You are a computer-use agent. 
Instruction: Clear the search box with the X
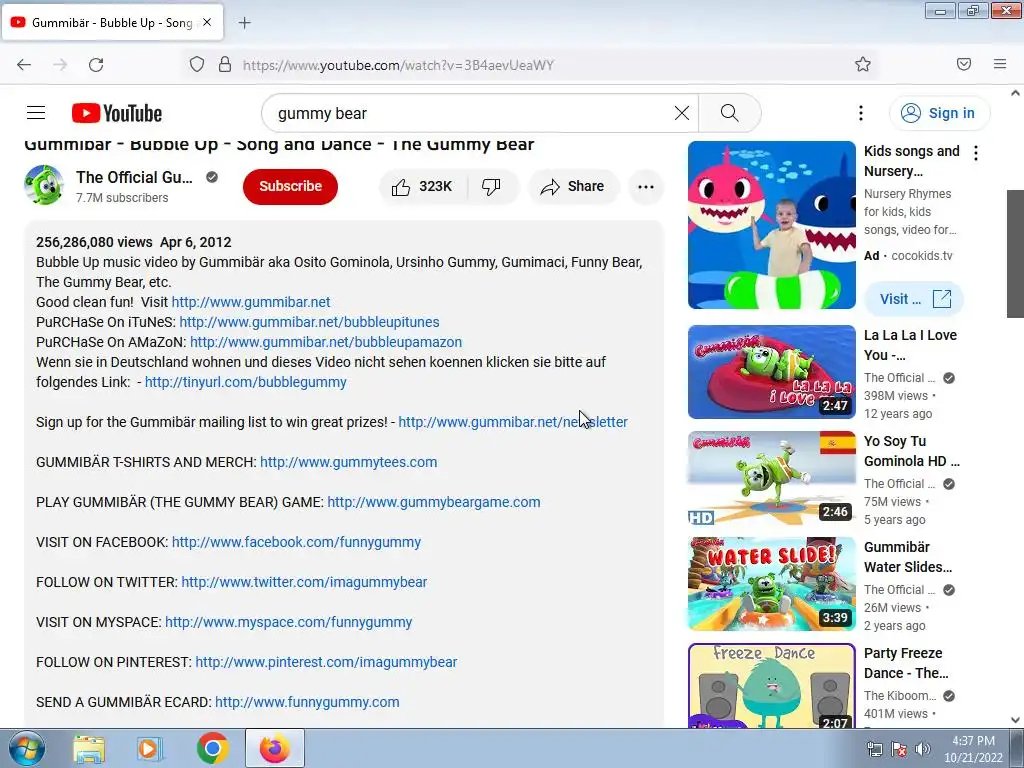click(x=682, y=113)
